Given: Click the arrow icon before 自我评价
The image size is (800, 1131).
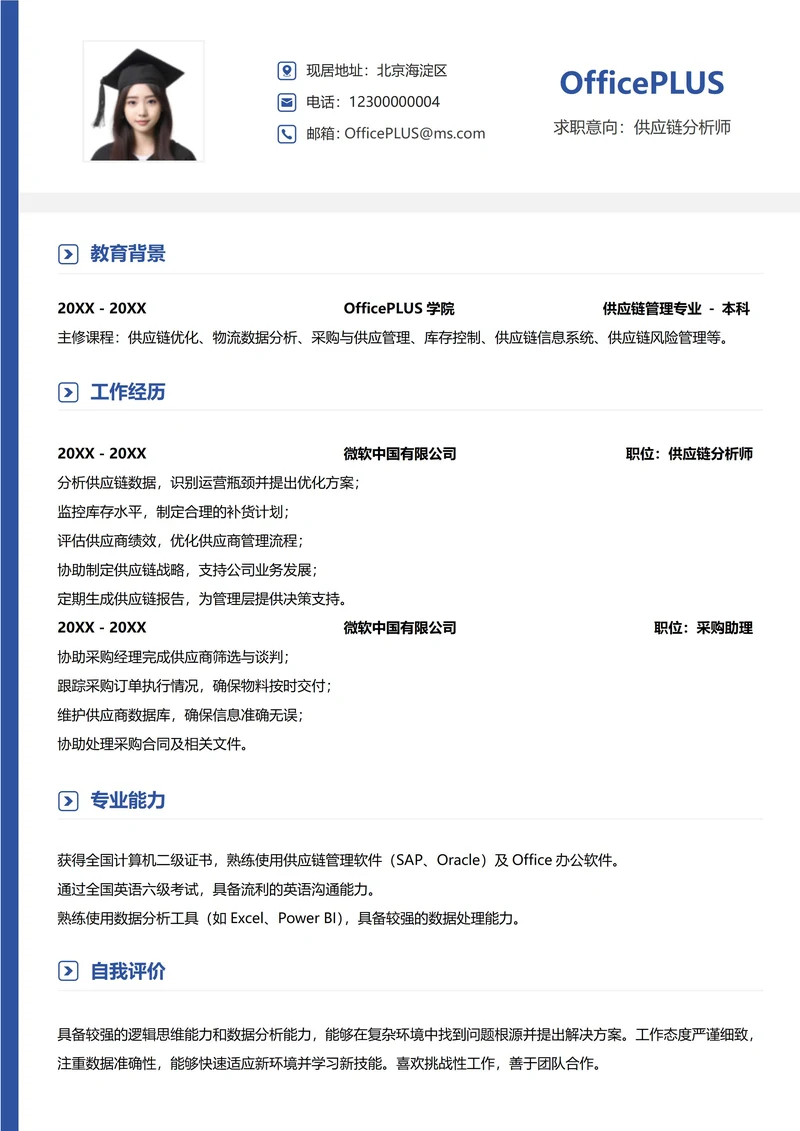Looking at the screenshot, I should (x=68, y=971).
